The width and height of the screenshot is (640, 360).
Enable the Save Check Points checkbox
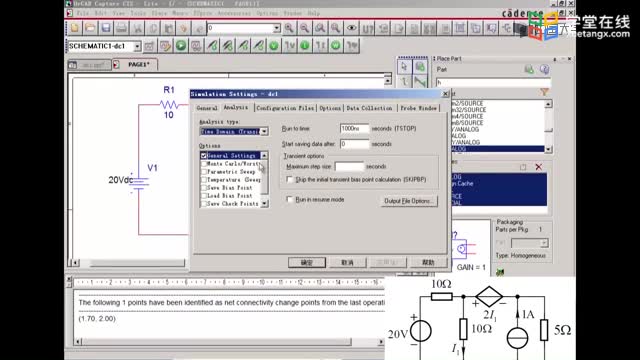click(x=204, y=203)
